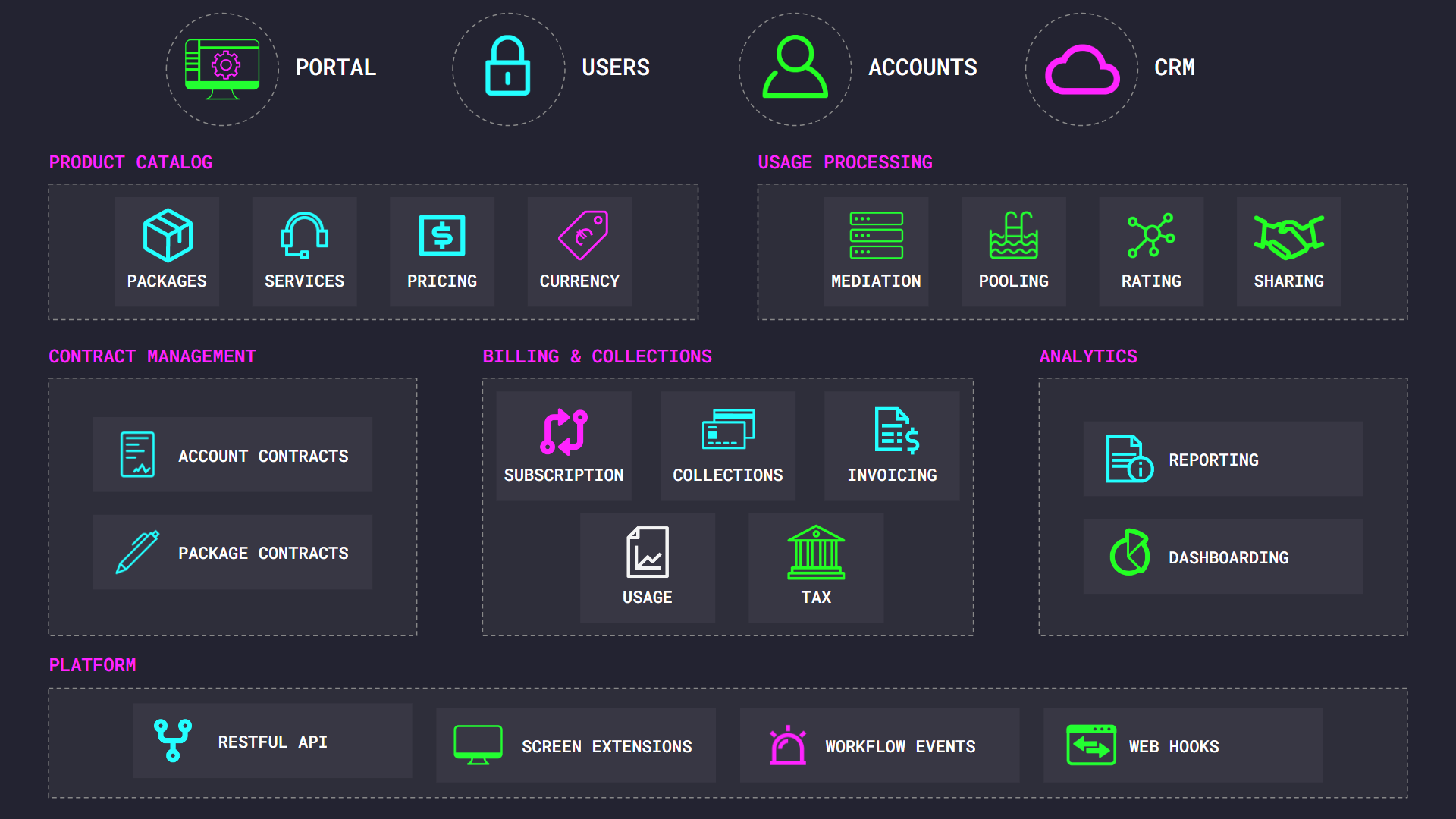Open the Mediation server stack icon
The height and width of the screenshot is (819, 1456).
click(876, 235)
